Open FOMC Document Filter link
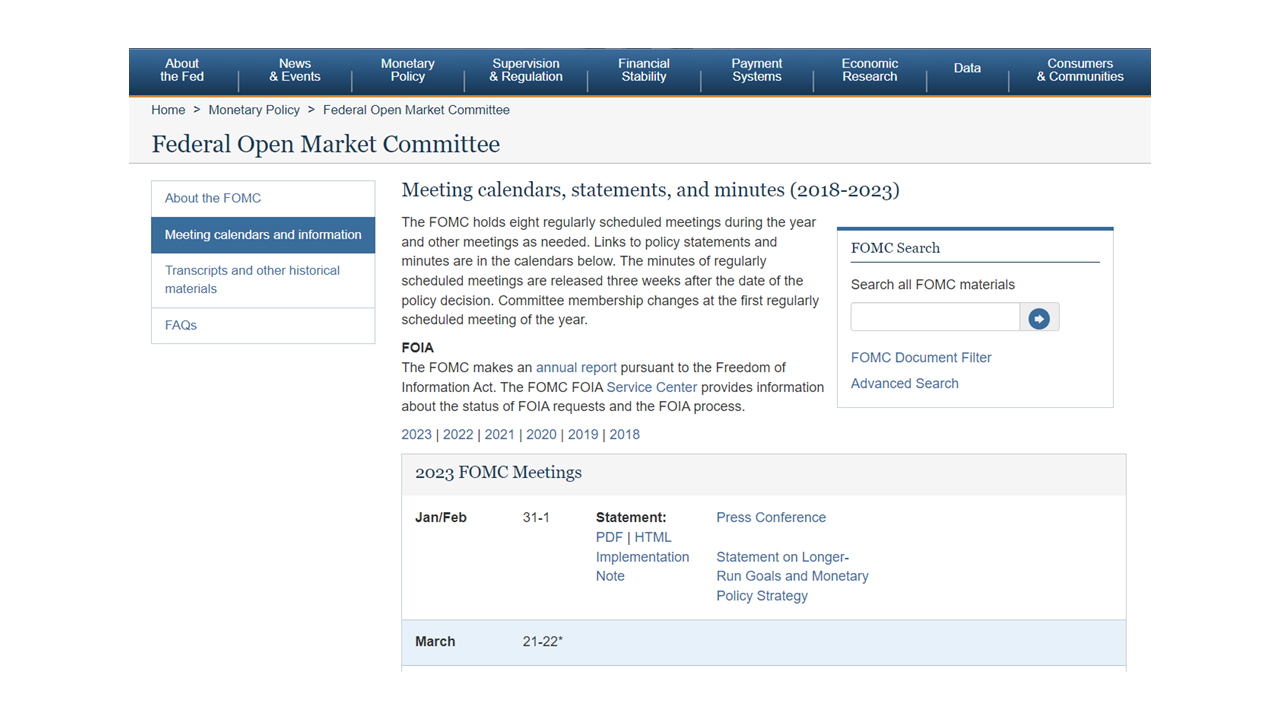This screenshot has height=720, width=1280. pyautogui.click(x=921, y=358)
